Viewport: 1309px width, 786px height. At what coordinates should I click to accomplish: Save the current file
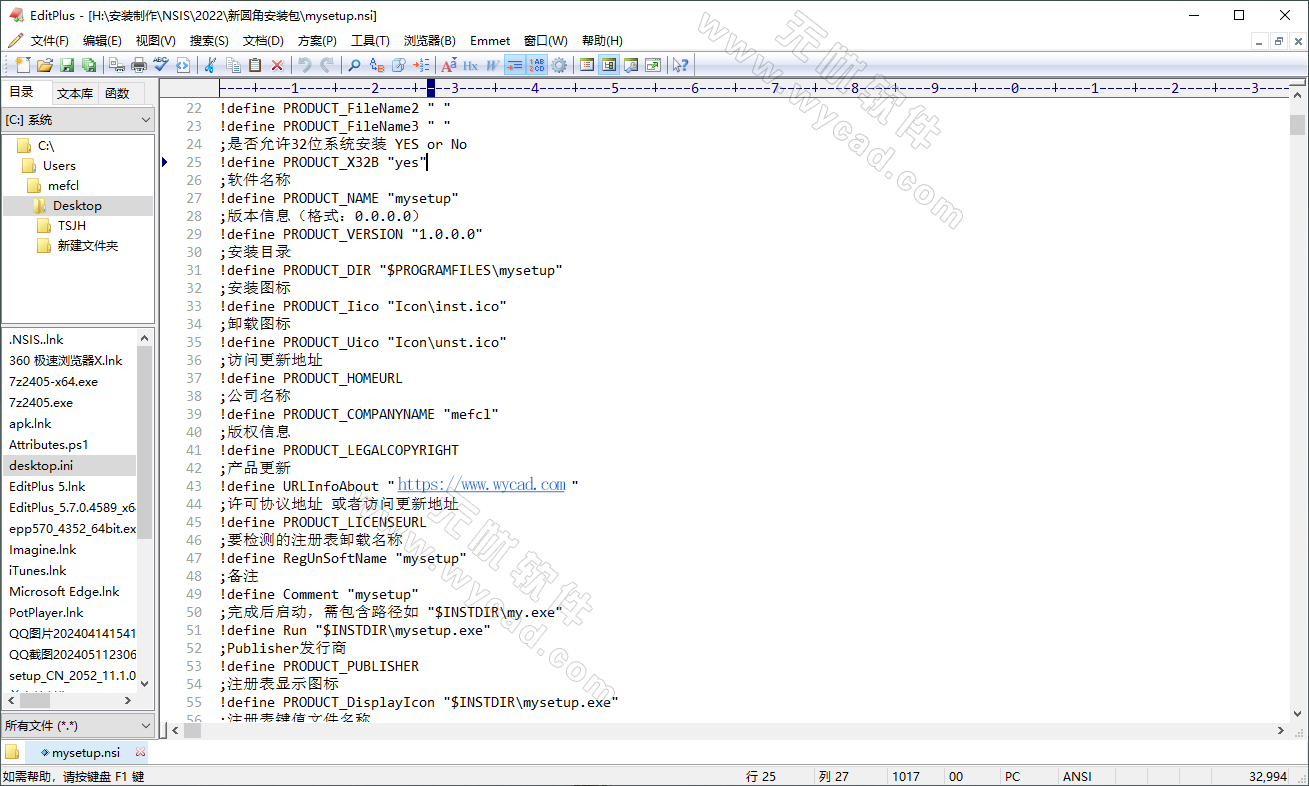(66, 65)
